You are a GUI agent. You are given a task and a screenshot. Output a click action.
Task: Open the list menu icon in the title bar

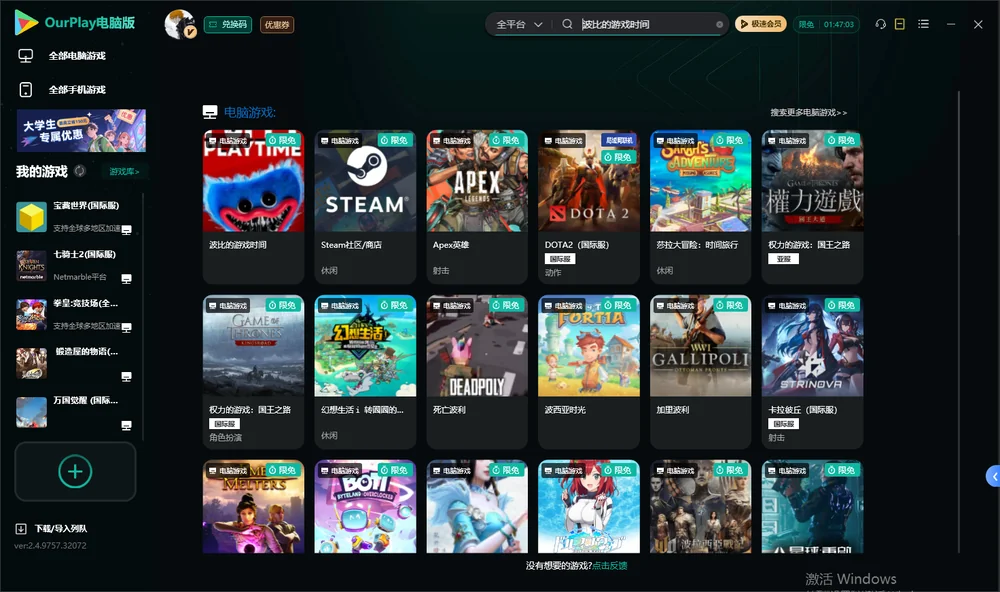[x=923, y=24]
